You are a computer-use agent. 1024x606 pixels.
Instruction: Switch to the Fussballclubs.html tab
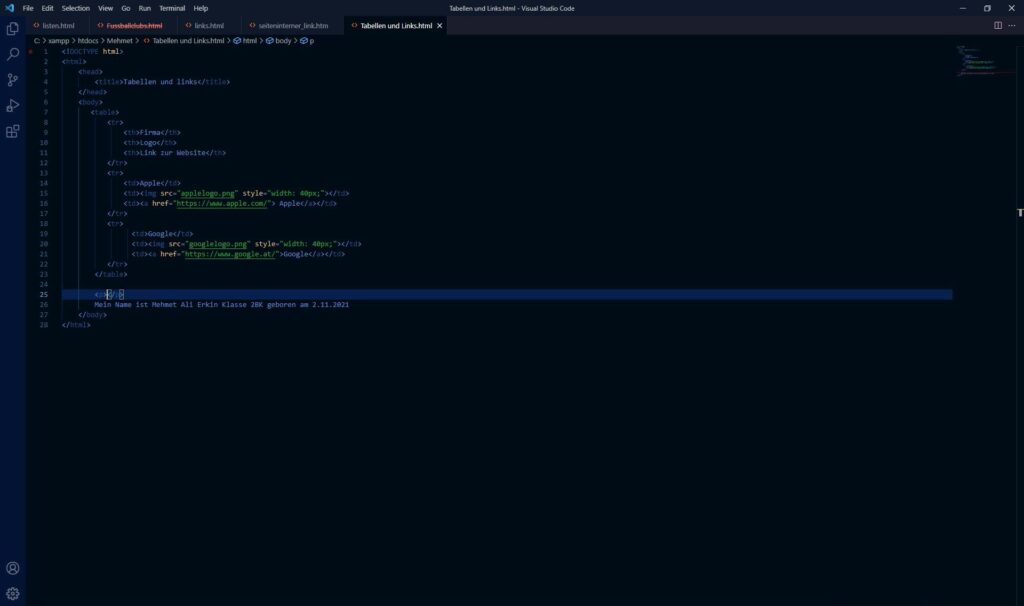tap(134, 25)
